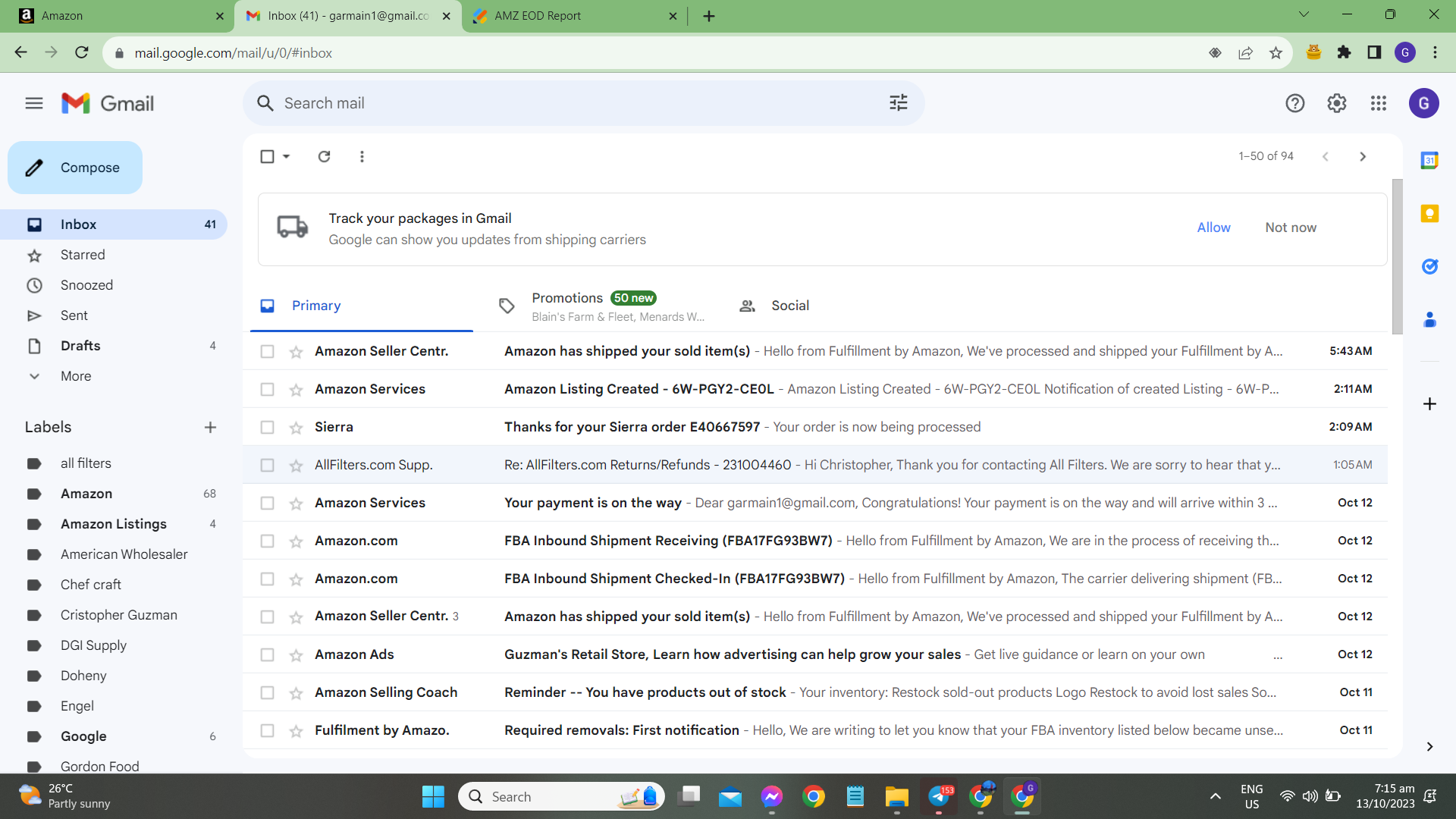Open the browser tab search chevron
Image resolution: width=1456 pixels, height=819 pixels.
pyautogui.click(x=1304, y=14)
